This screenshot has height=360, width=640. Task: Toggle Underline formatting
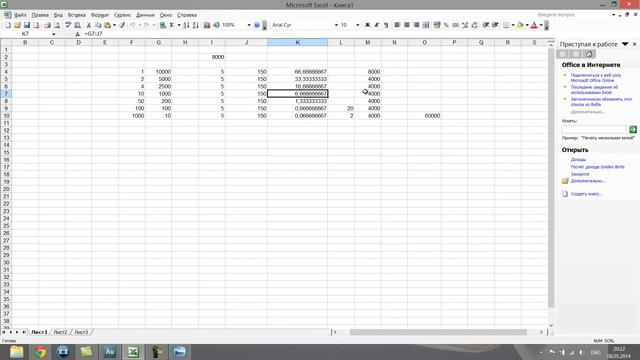(x=386, y=25)
